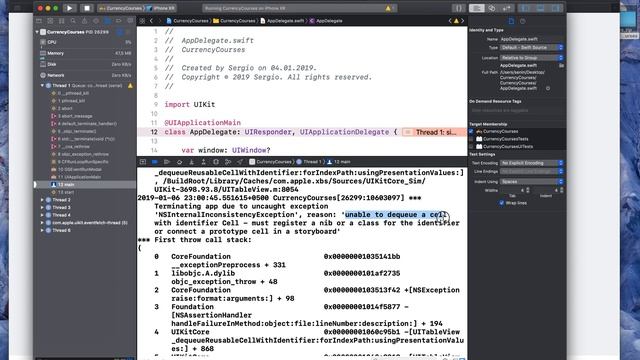The width and height of the screenshot is (640, 360).
Task: Select the standard editor button
Action: tap(476, 8)
